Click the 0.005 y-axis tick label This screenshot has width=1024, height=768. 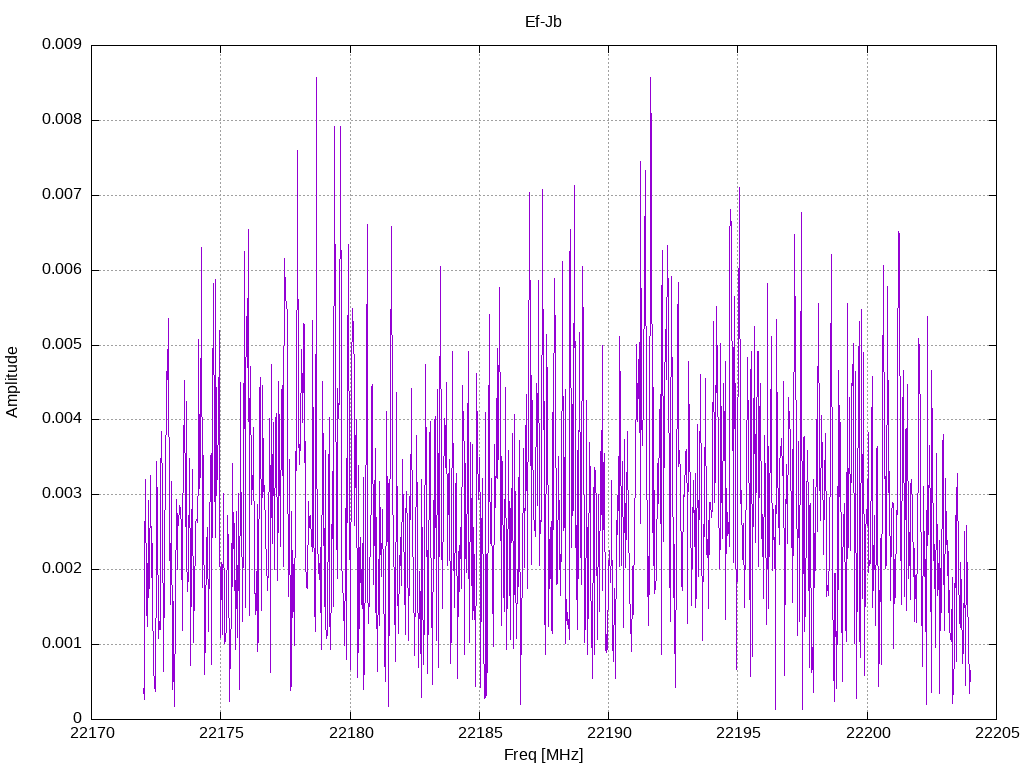62,344
